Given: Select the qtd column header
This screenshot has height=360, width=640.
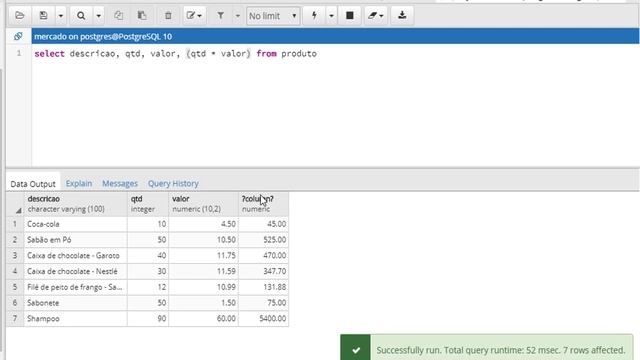Looking at the screenshot, I should [x=148, y=204].
